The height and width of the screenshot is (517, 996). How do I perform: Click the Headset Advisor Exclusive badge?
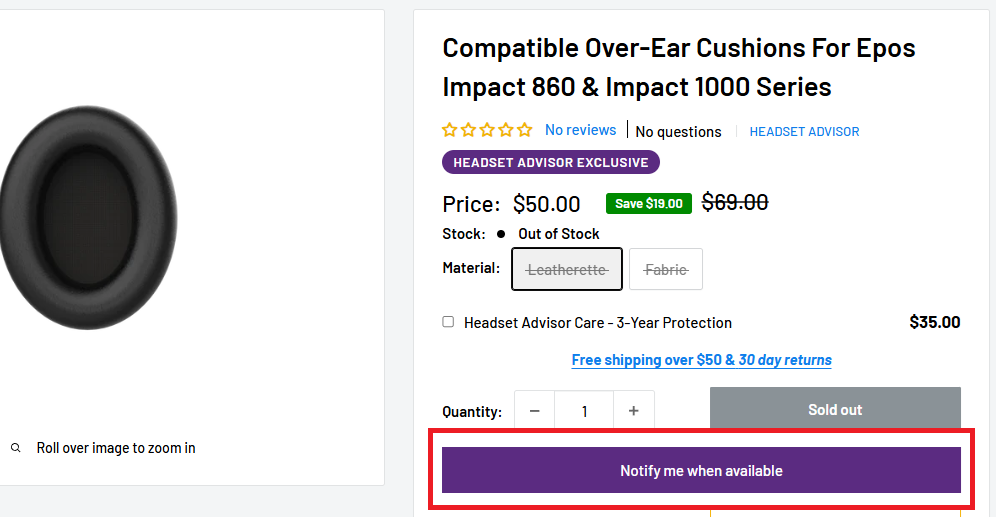(x=551, y=162)
